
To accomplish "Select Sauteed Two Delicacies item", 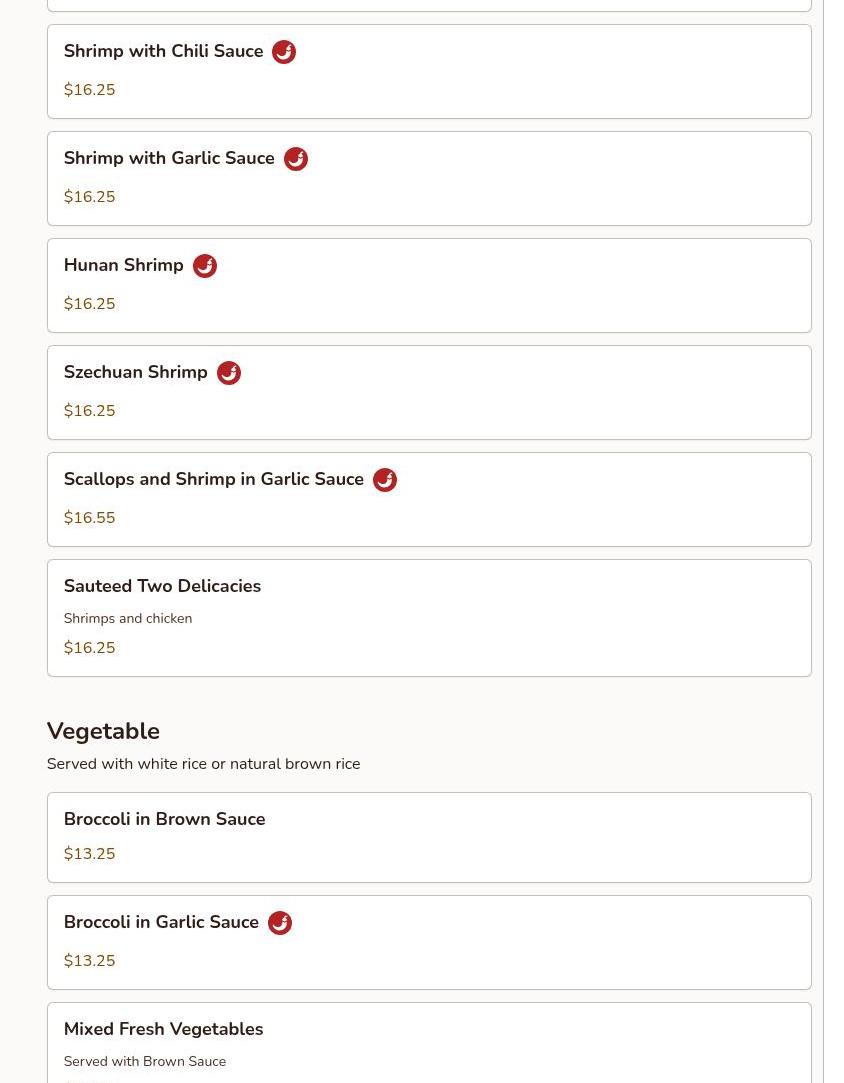I will pyautogui.click(x=429, y=618).
